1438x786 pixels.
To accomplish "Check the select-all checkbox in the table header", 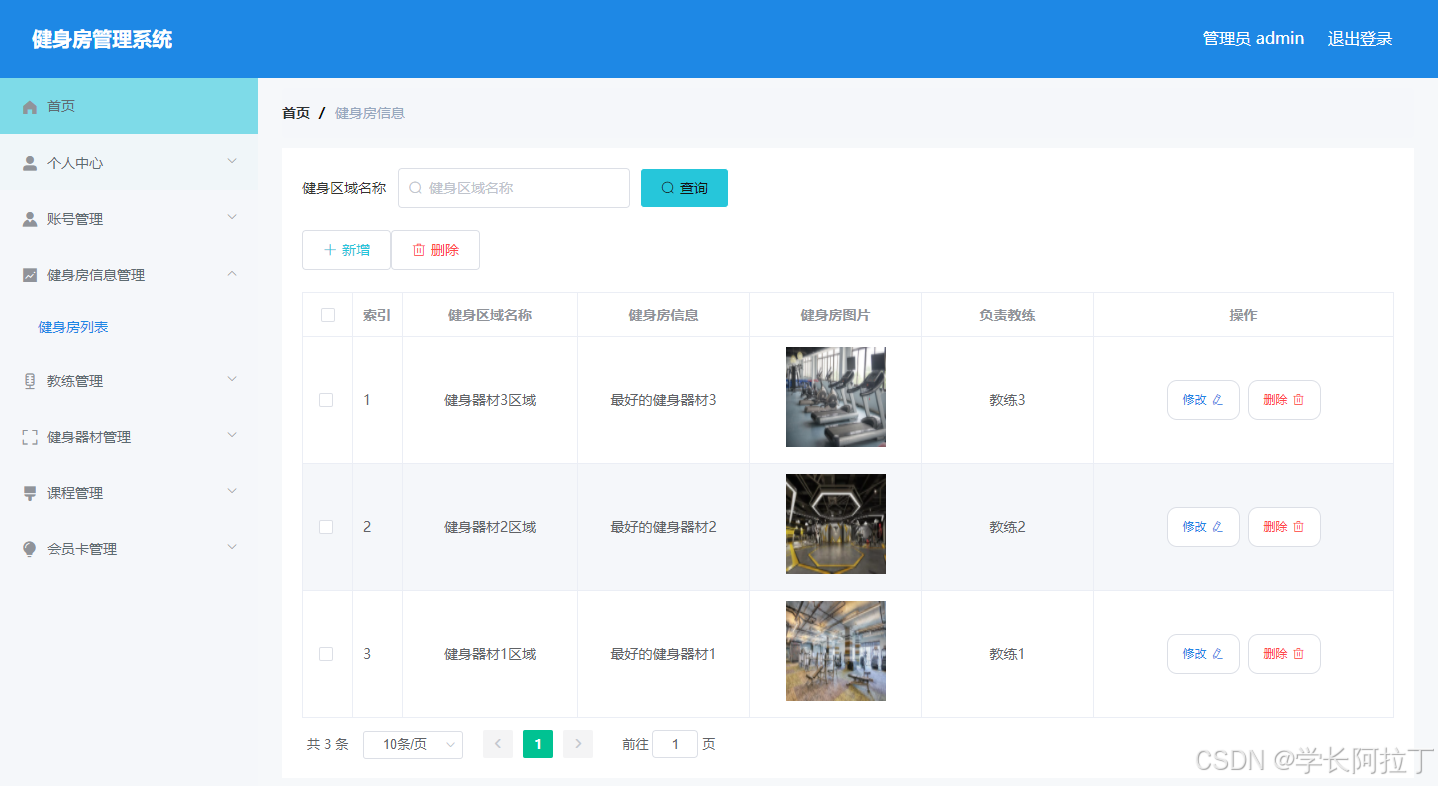I will pos(326,314).
